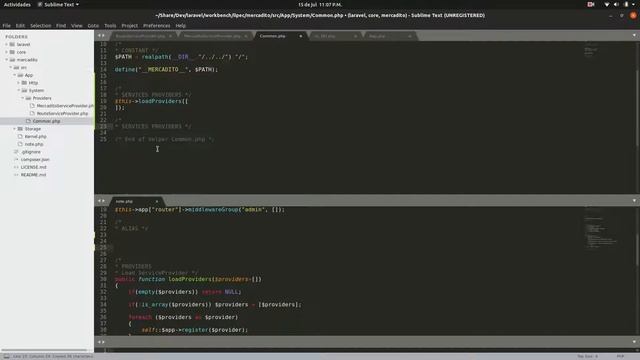This screenshot has height=360, width=640.
Task: Open the Help menu
Action: point(181,25)
